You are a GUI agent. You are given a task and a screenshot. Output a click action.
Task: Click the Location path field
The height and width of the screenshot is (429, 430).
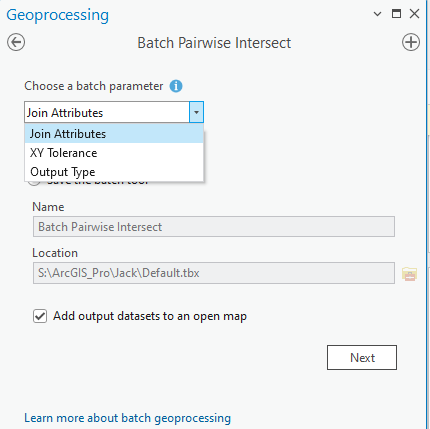click(214, 273)
